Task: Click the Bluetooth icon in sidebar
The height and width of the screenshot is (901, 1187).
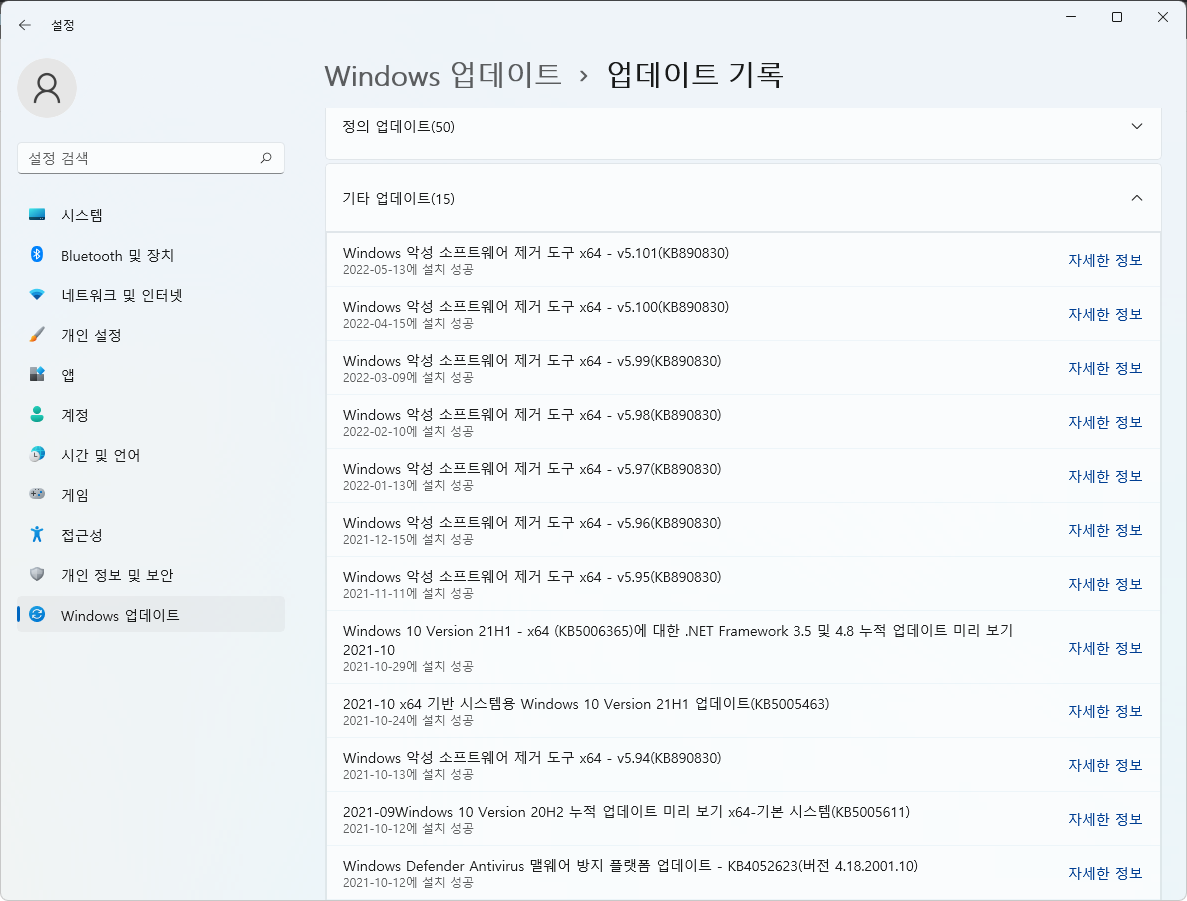Action: (x=37, y=254)
